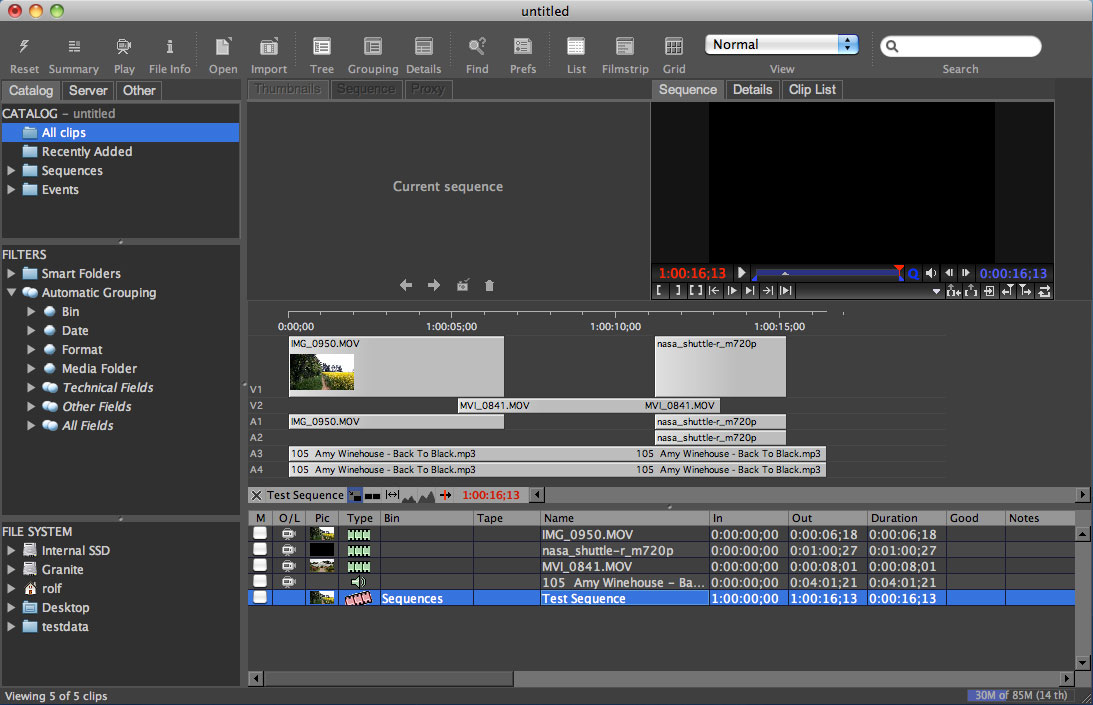
Task: Expand the Sequences catalog folder
Action: (x=11, y=170)
